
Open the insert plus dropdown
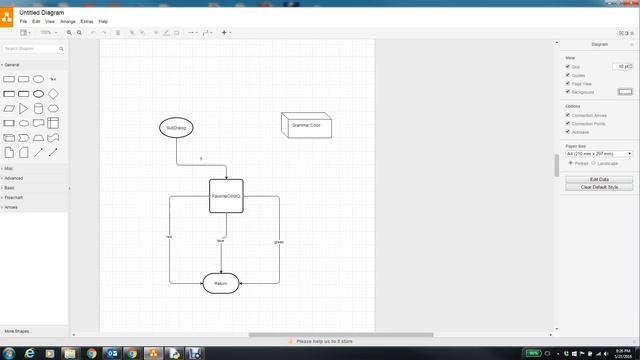pos(226,33)
